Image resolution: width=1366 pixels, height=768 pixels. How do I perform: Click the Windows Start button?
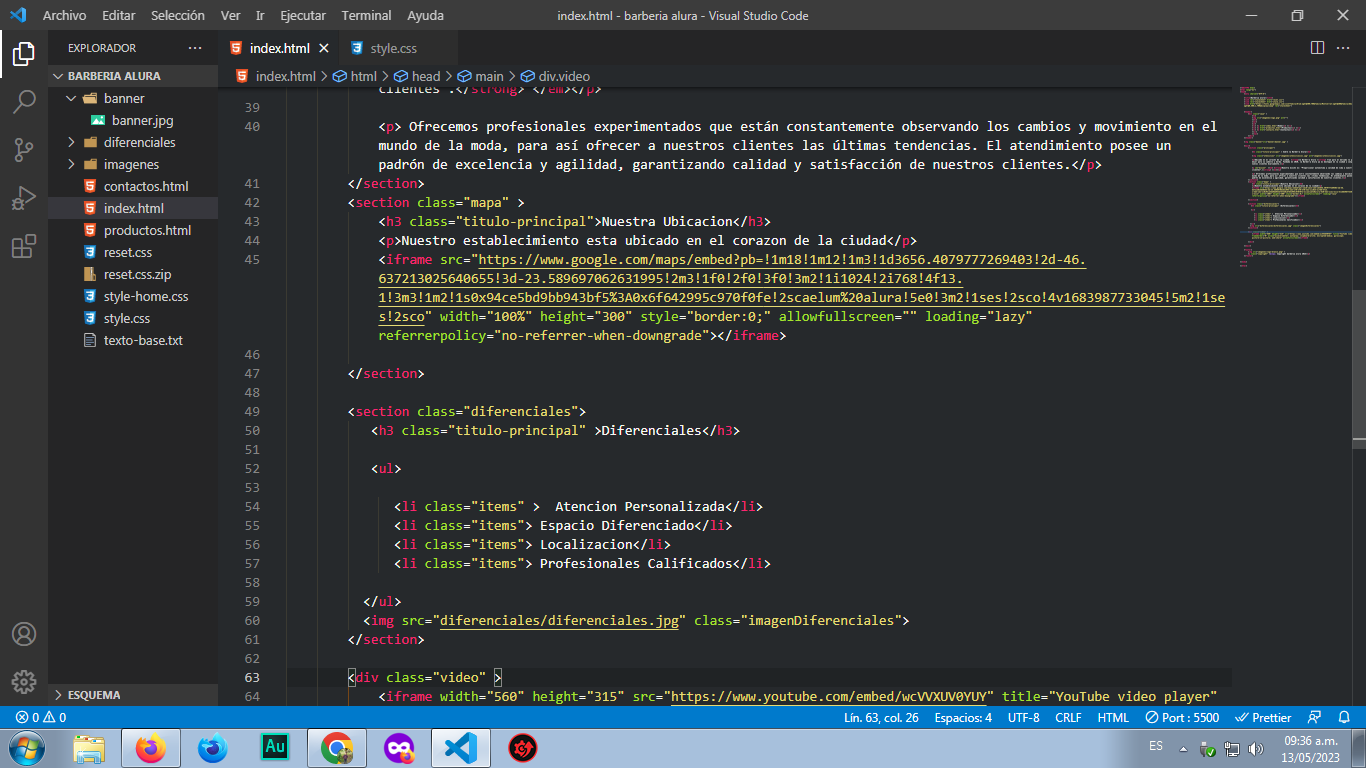click(26, 748)
